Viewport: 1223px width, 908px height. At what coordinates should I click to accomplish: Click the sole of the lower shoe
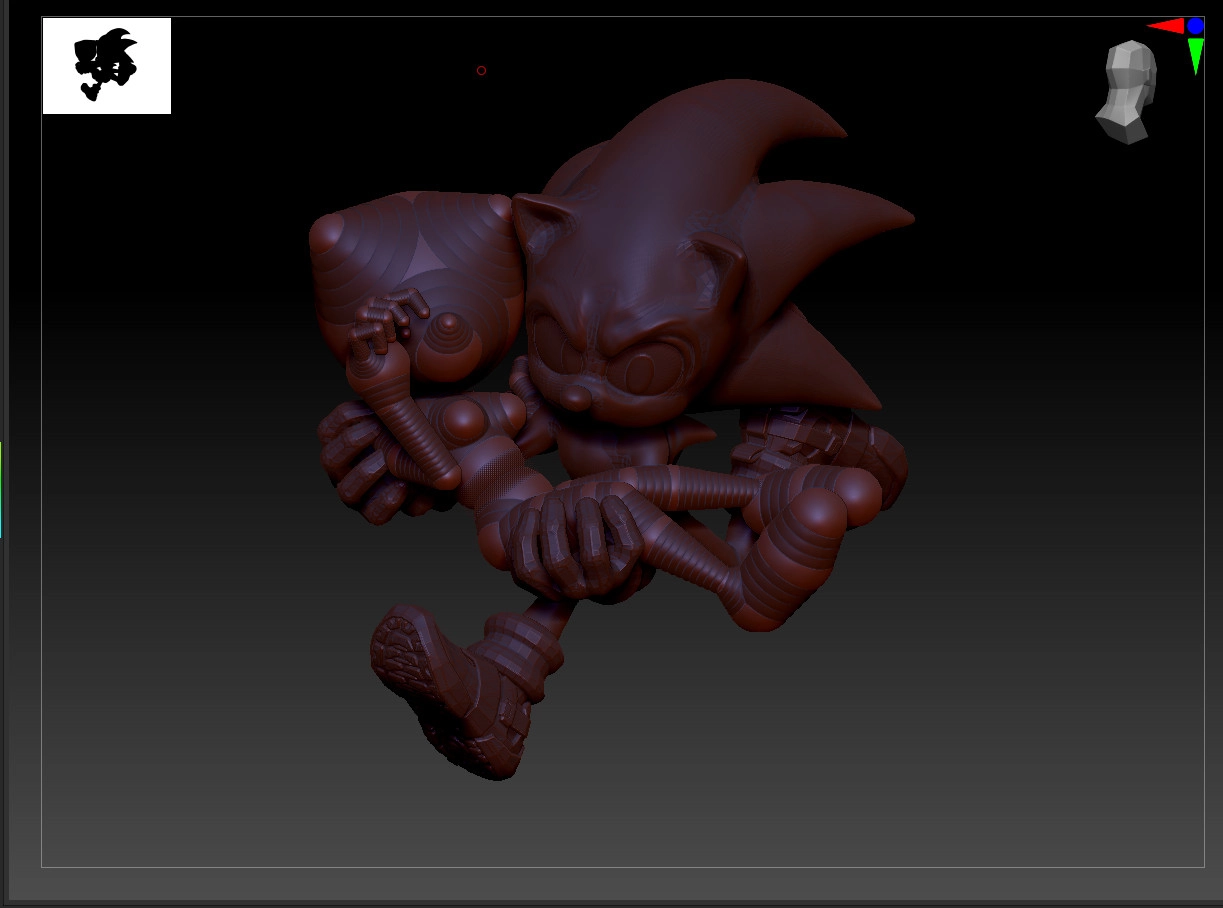(x=410, y=660)
